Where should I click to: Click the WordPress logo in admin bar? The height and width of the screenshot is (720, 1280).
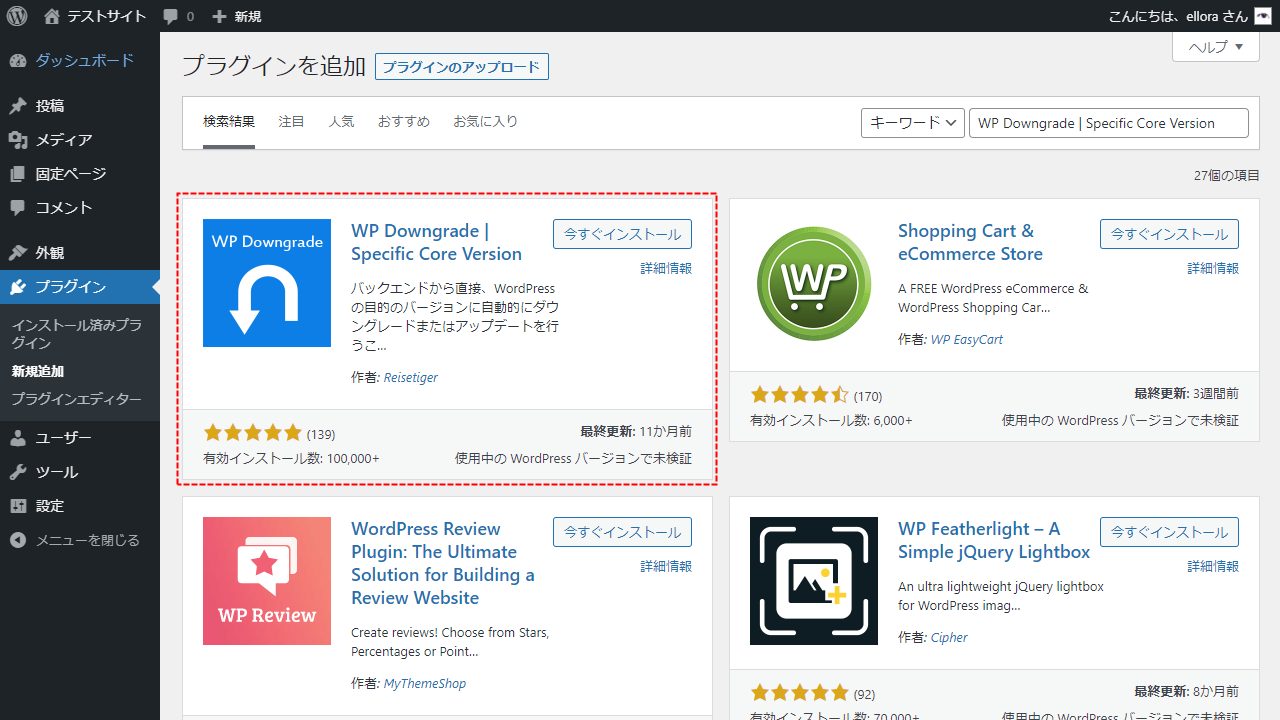click(x=17, y=16)
